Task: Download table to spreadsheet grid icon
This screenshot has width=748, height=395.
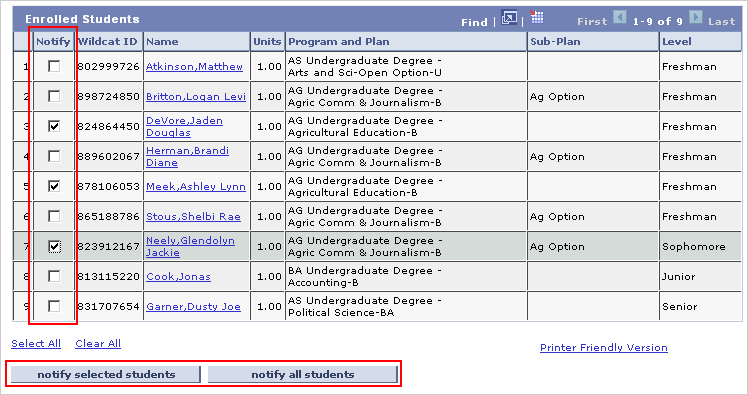Action: click(x=537, y=17)
